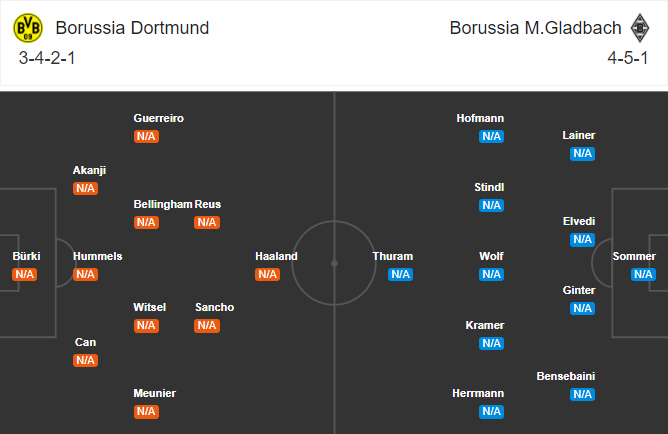Screen dimensions: 668x434
Task: Click Bellingham's N/A rating badge
Action: pyautogui.click(x=146, y=222)
